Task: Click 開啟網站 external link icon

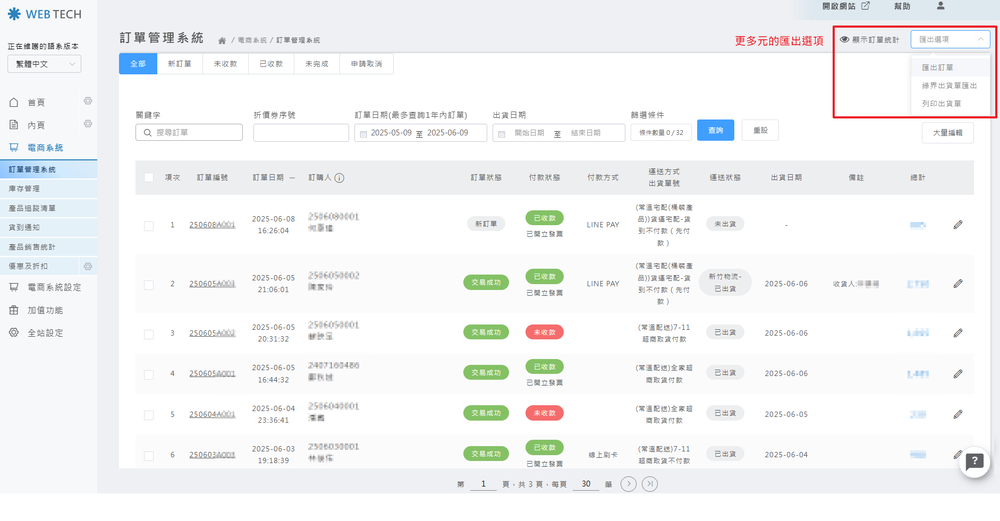Action: (865, 6)
